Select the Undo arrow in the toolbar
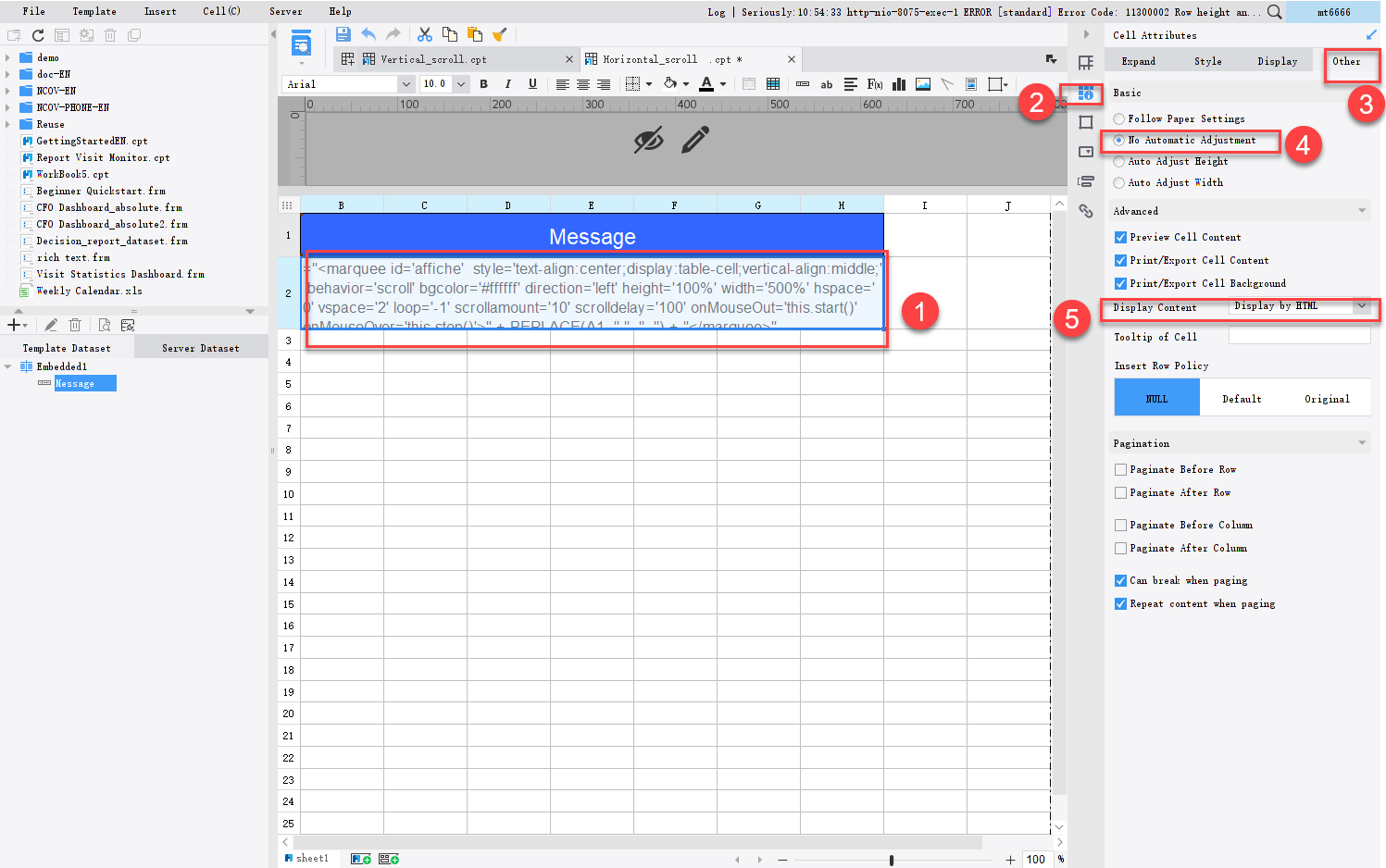 click(x=368, y=33)
